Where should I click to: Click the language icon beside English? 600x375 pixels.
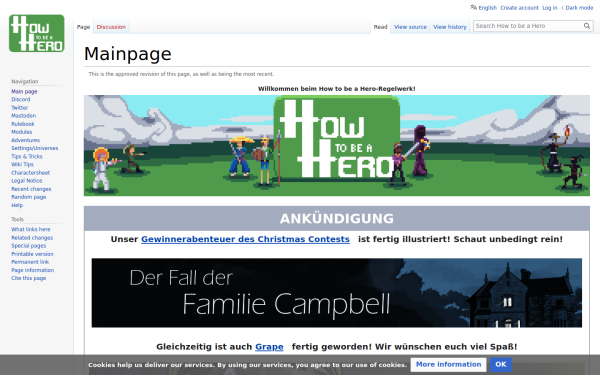(x=474, y=7)
